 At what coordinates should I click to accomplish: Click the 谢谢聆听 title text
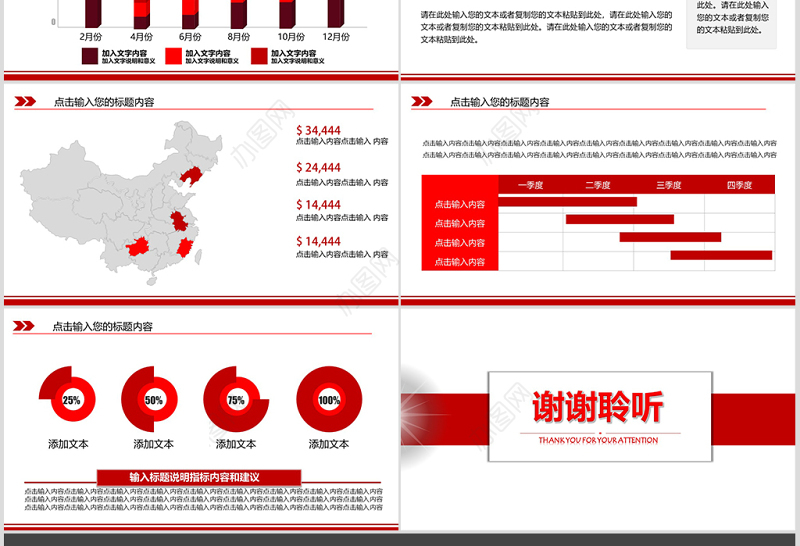598,407
